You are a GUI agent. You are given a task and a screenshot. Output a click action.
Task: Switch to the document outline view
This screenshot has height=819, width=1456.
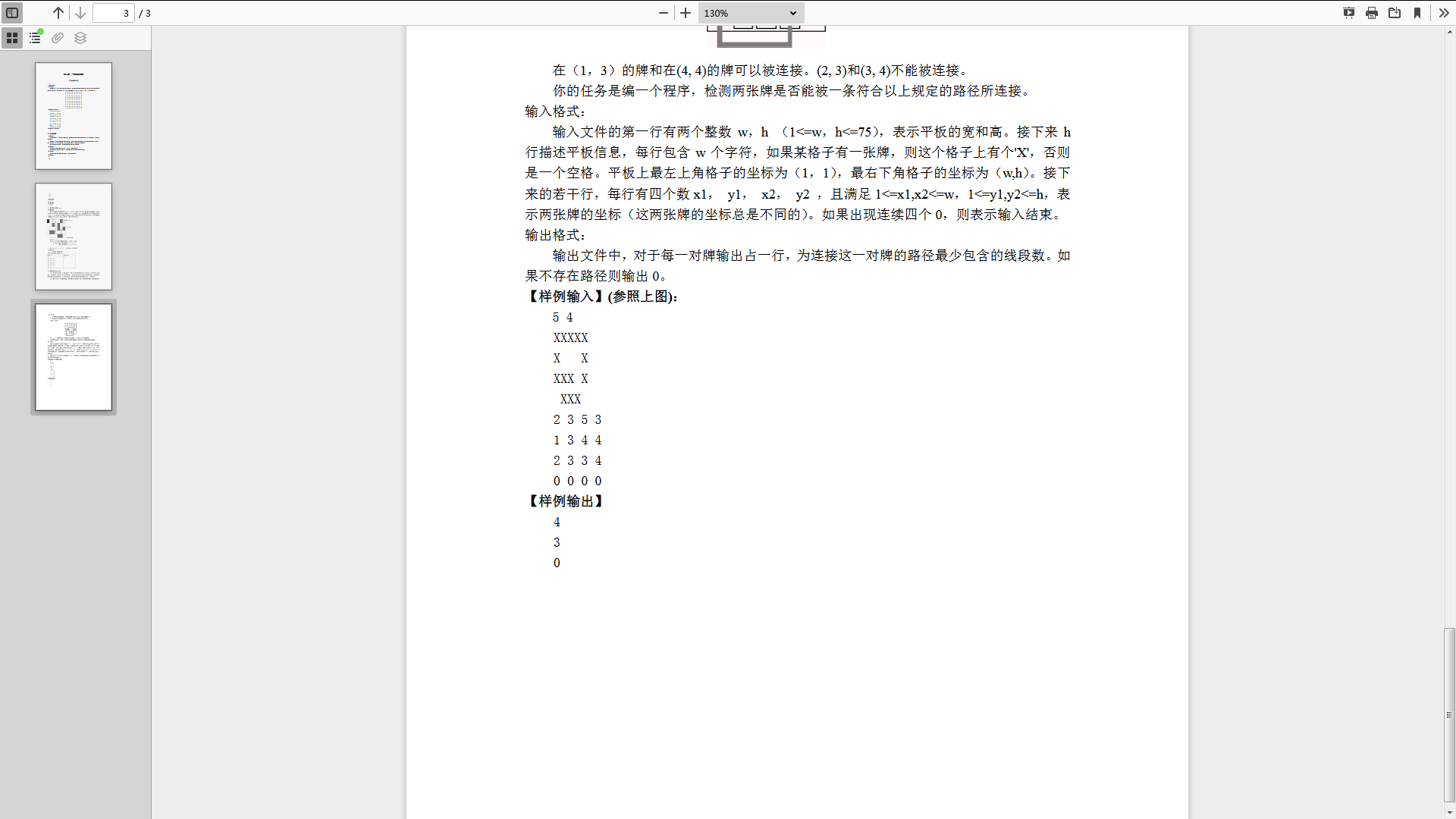35,38
